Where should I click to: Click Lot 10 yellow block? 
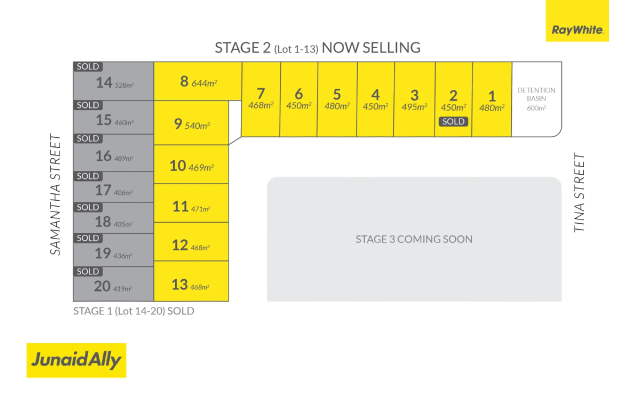191,165
